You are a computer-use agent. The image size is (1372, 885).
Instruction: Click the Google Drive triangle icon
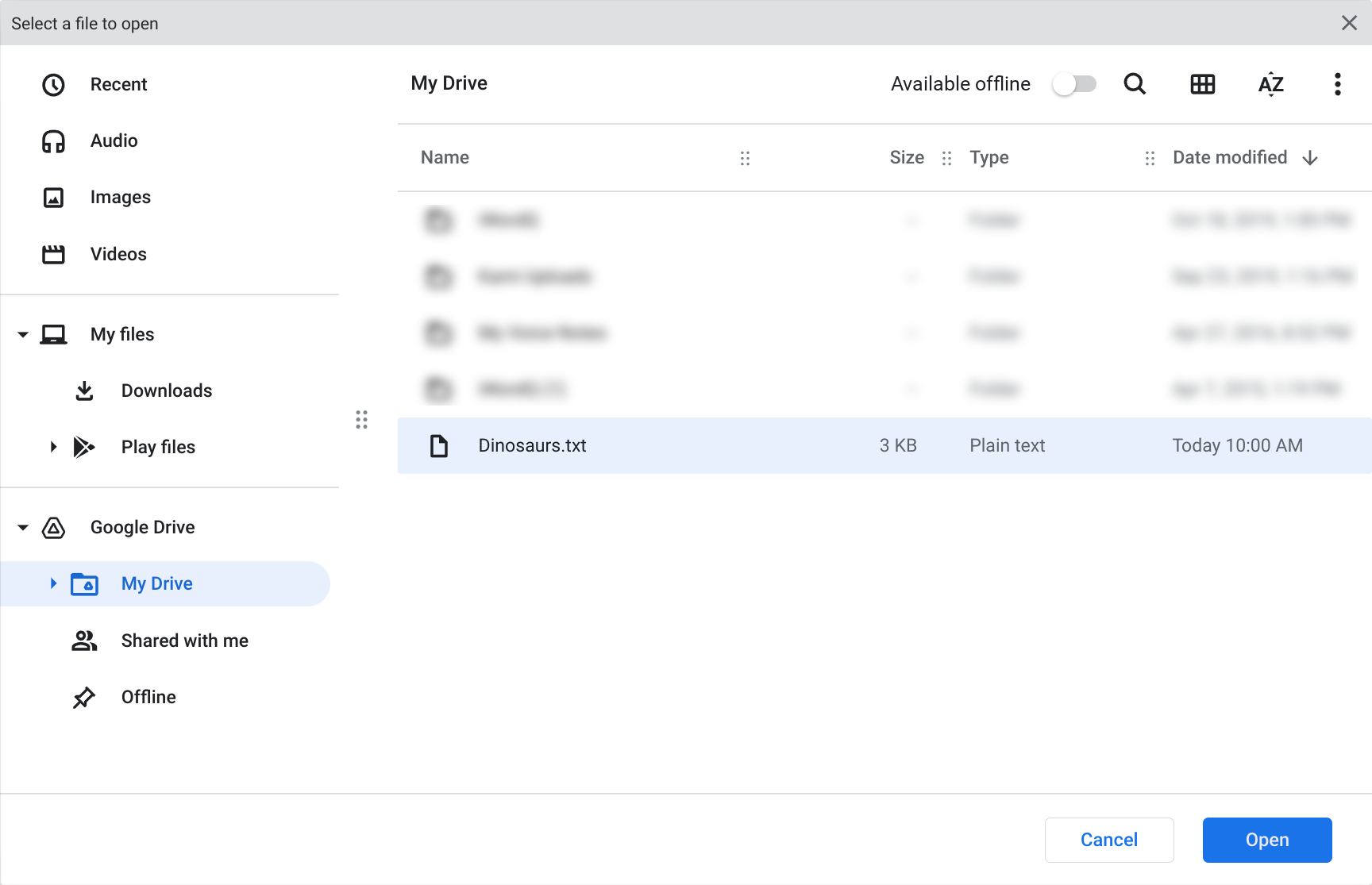tap(53, 528)
